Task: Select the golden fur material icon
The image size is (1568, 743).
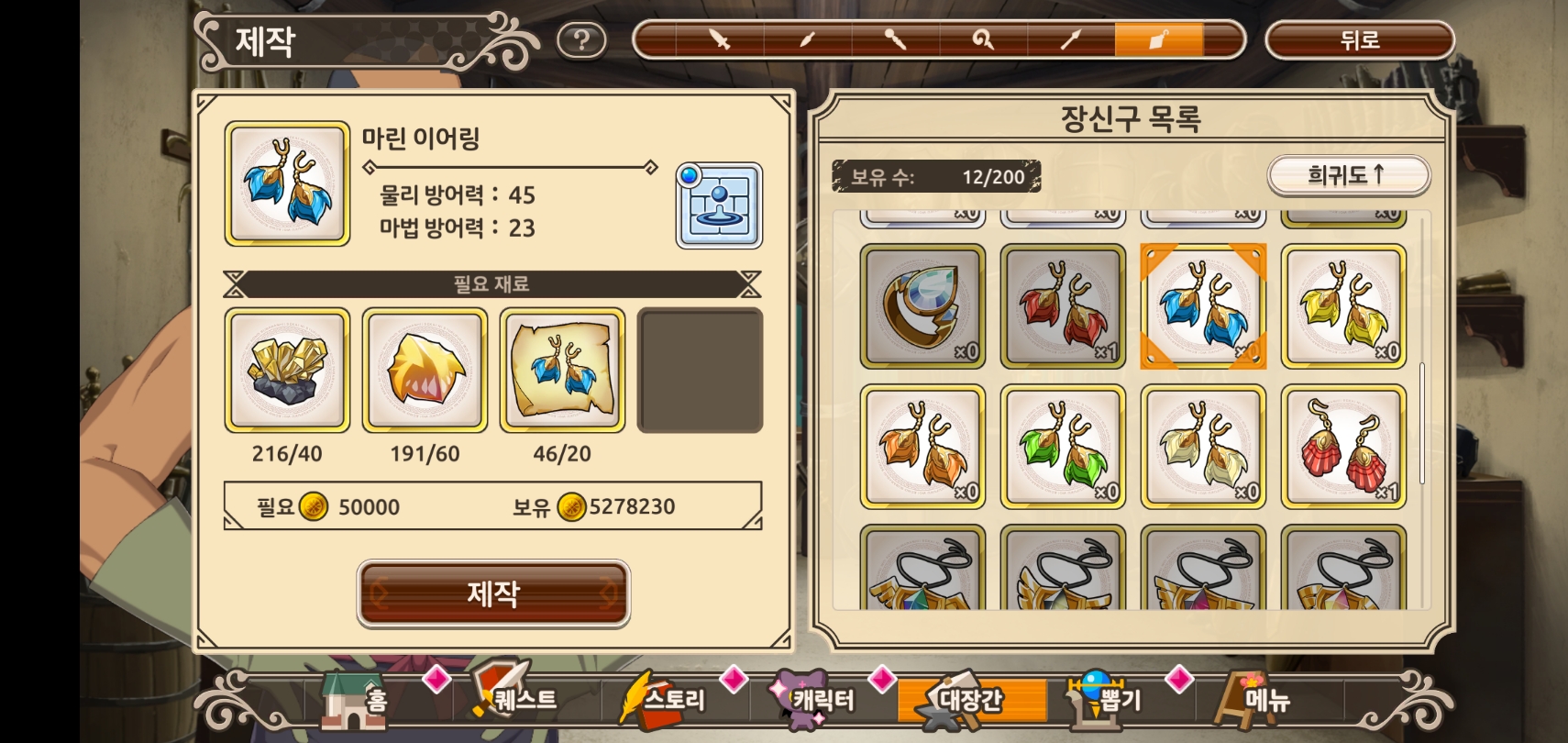Action: point(425,371)
